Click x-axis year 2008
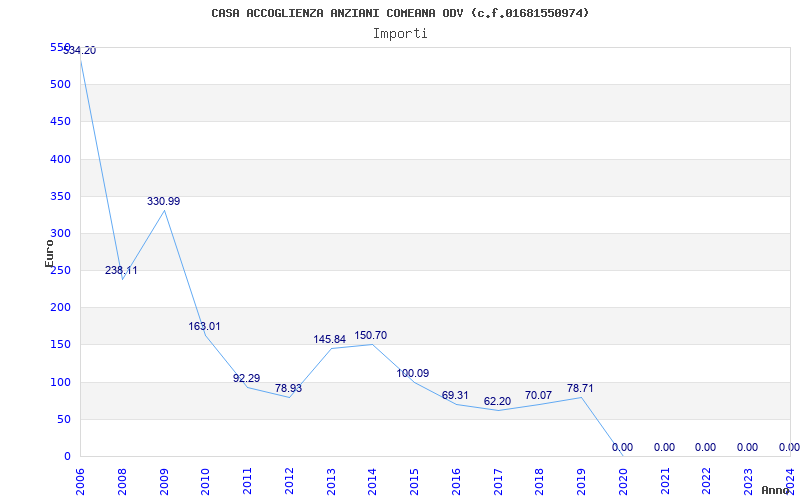 pyautogui.click(x=122, y=484)
